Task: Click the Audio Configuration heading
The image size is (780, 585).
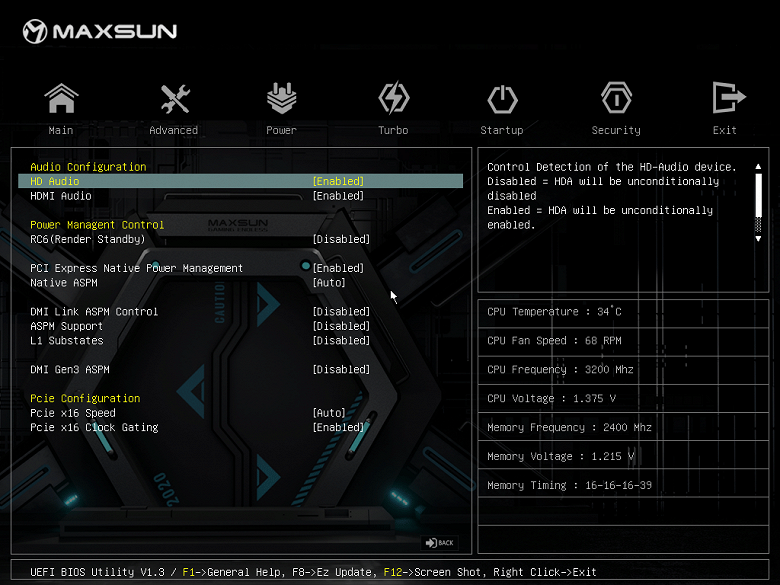Action: (88, 167)
